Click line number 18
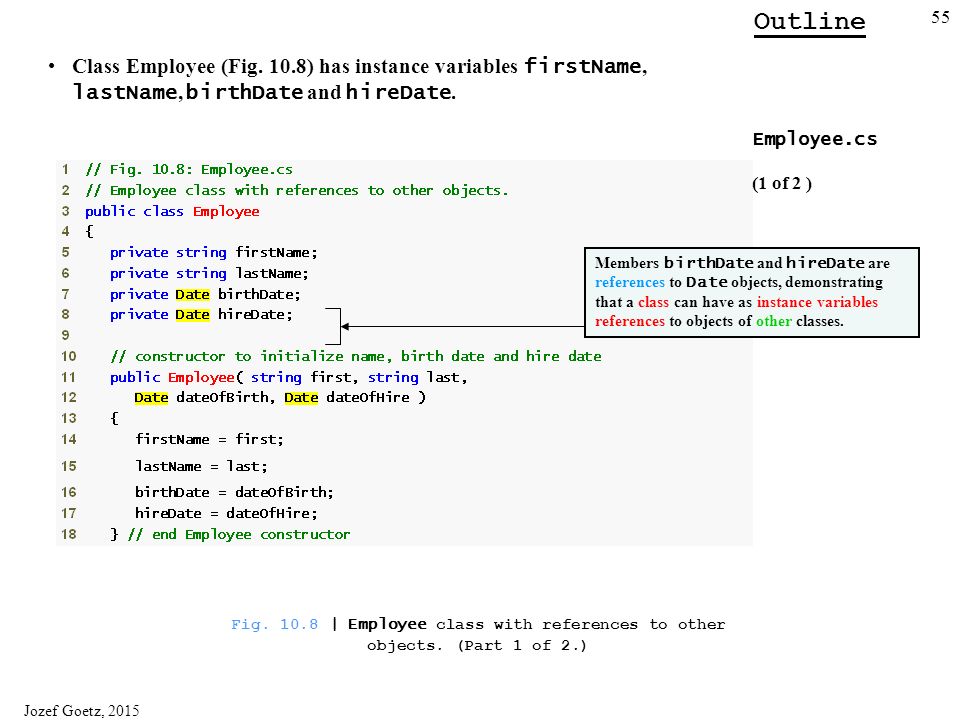This screenshot has width=960, height=720. pyautogui.click(x=69, y=534)
